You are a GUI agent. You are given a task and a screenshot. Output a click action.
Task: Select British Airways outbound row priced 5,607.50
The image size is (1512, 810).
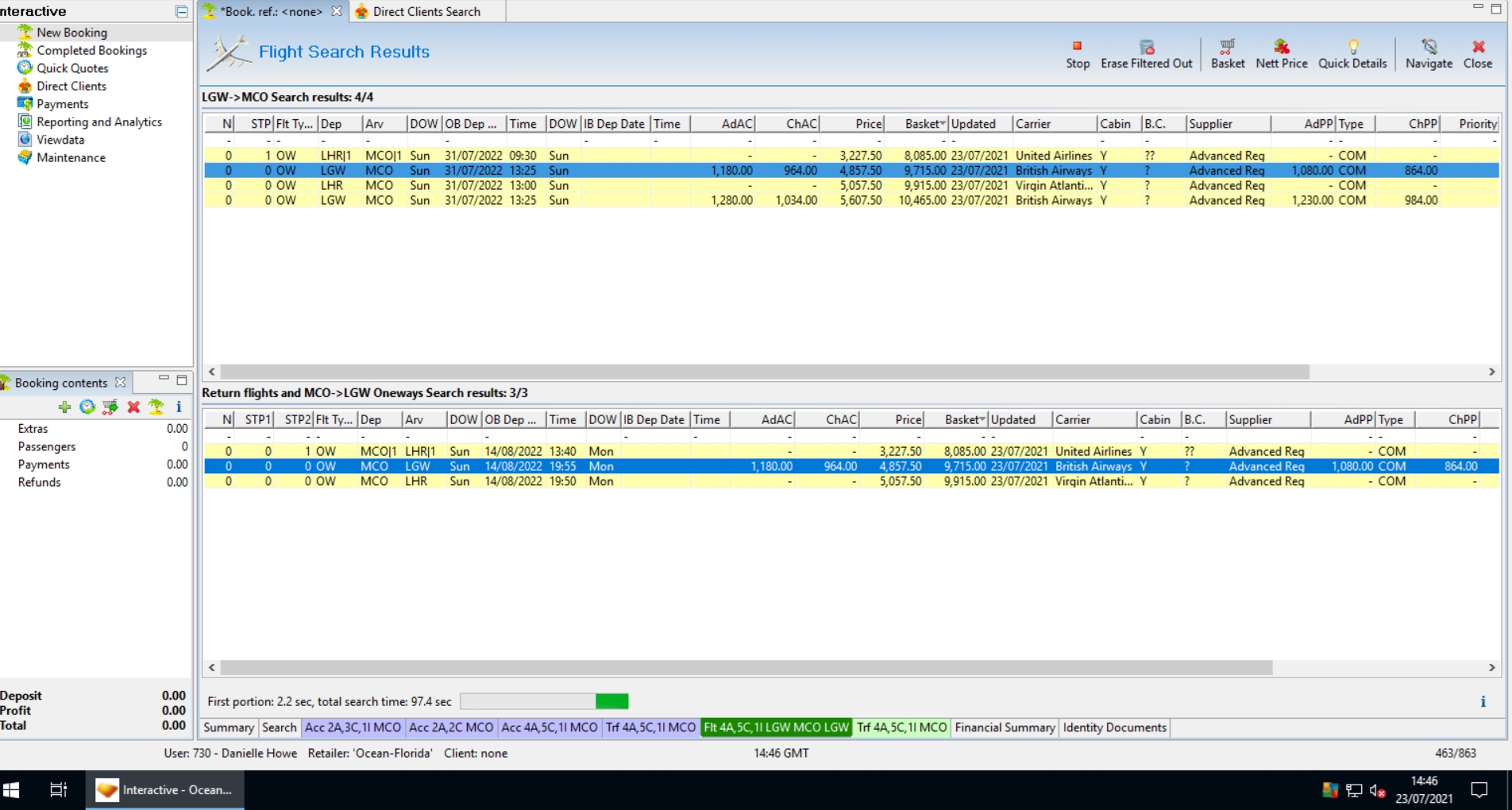[851, 200]
